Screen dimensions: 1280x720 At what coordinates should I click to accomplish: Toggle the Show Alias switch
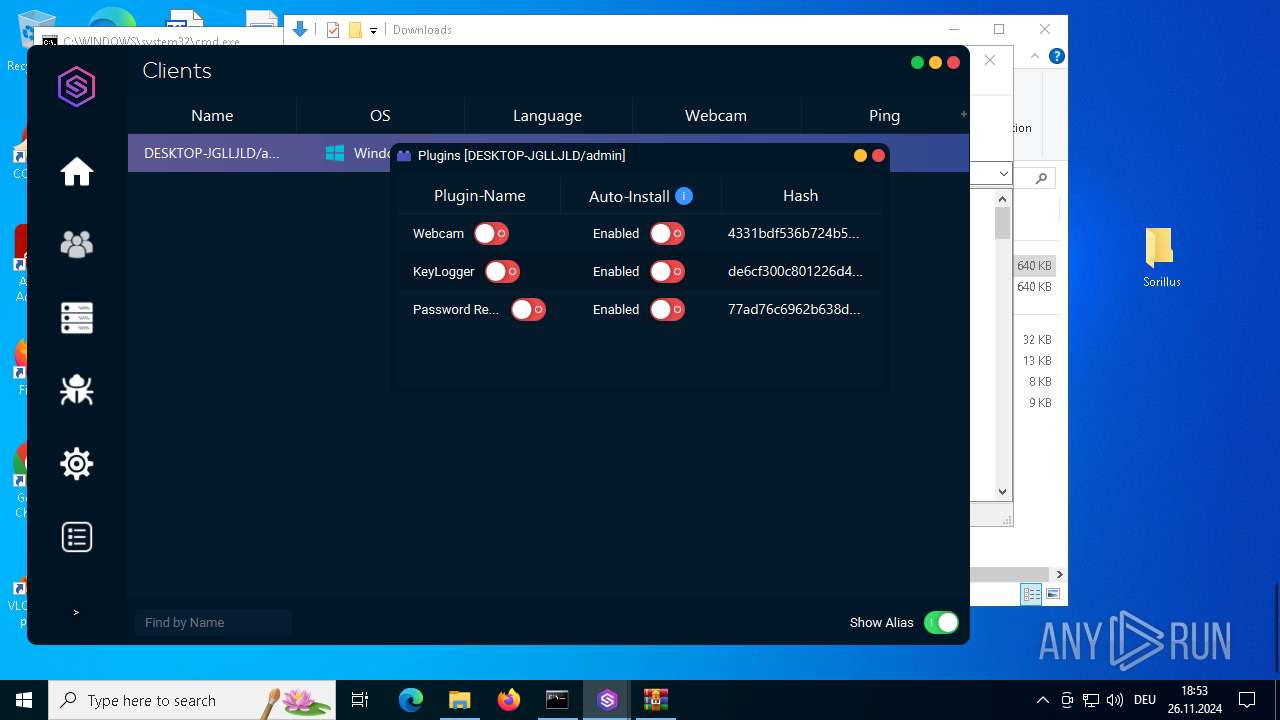coord(941,623)
